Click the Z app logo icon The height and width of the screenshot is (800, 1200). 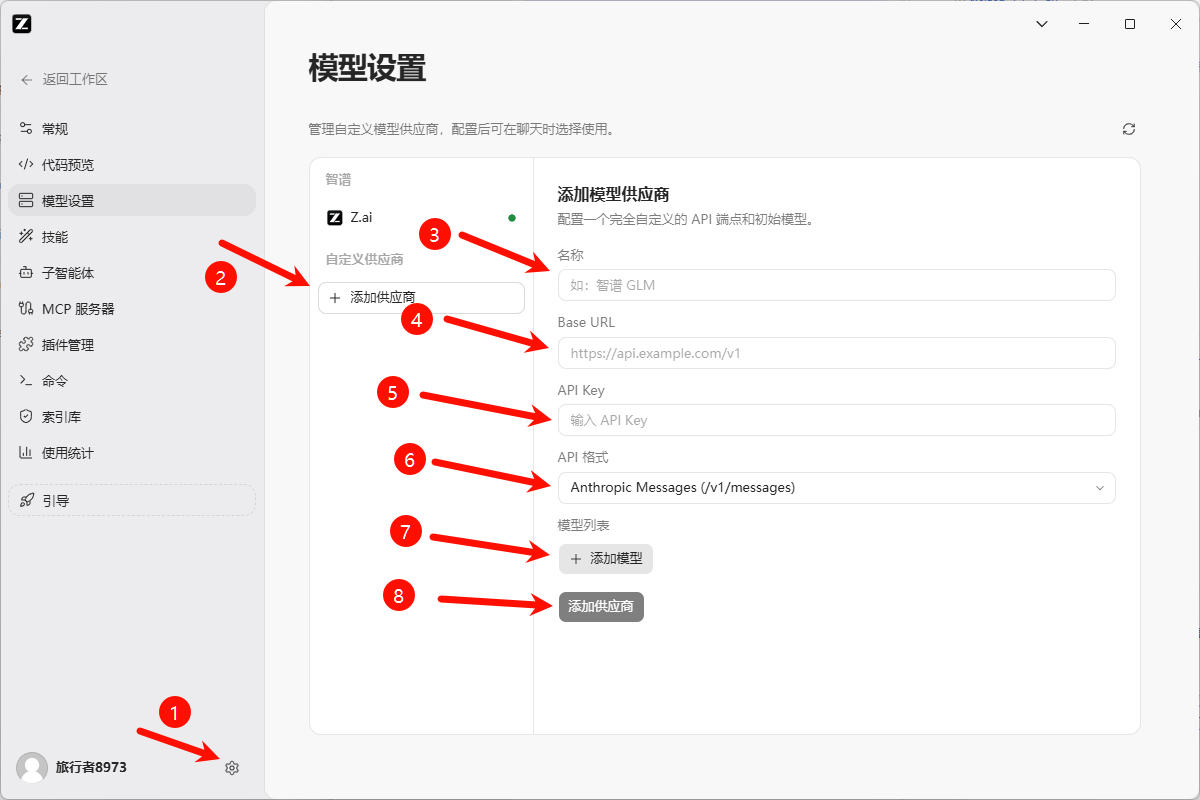(x=22, y=24)
